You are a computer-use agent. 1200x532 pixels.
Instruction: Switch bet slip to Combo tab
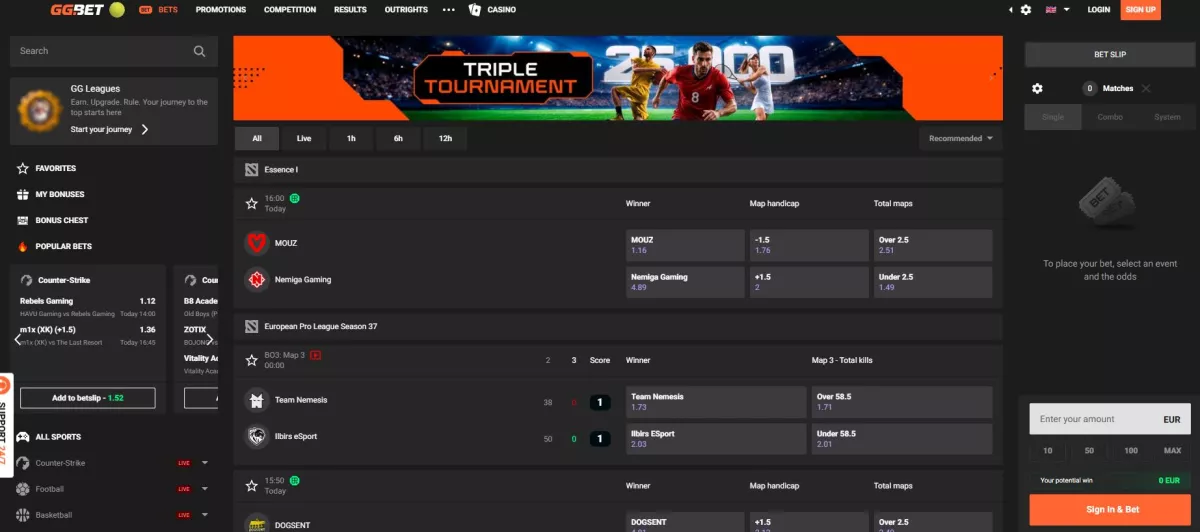point(1110,117)
